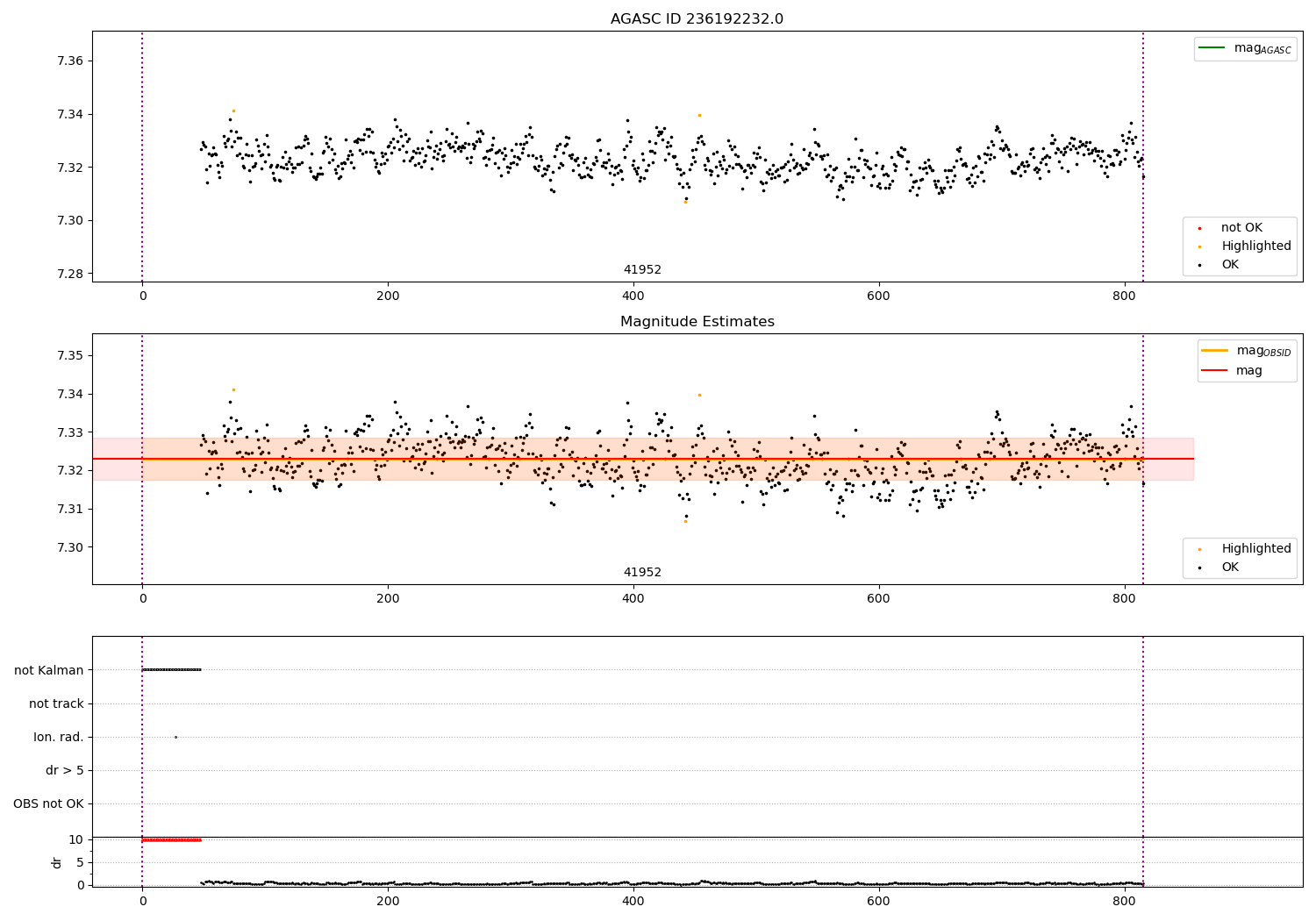Click the 7.35 tick in middle plot
Viewport: 1316px width, 921px height.
tap(70, 355)
